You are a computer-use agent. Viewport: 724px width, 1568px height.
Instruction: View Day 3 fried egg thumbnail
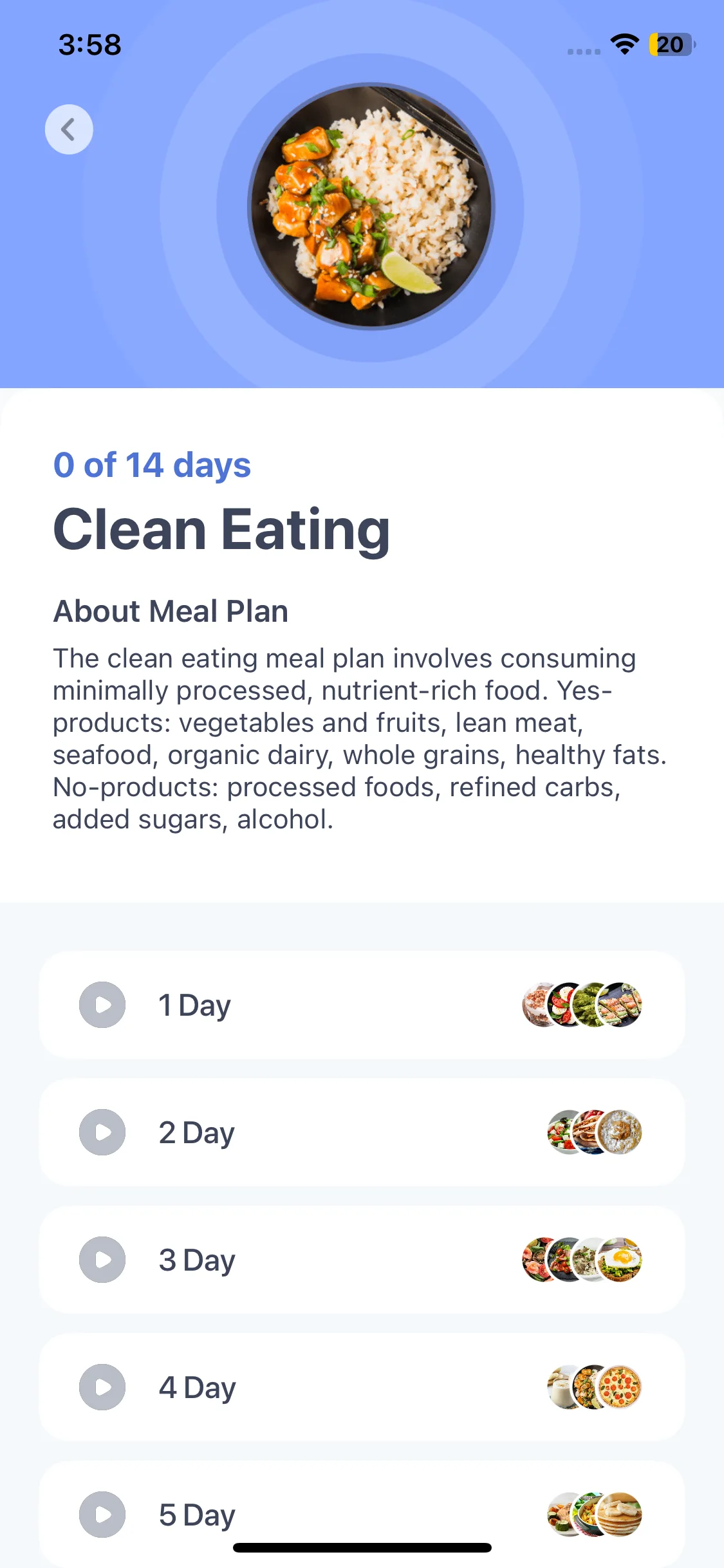pyautogui.click(x=619, y=1260)
